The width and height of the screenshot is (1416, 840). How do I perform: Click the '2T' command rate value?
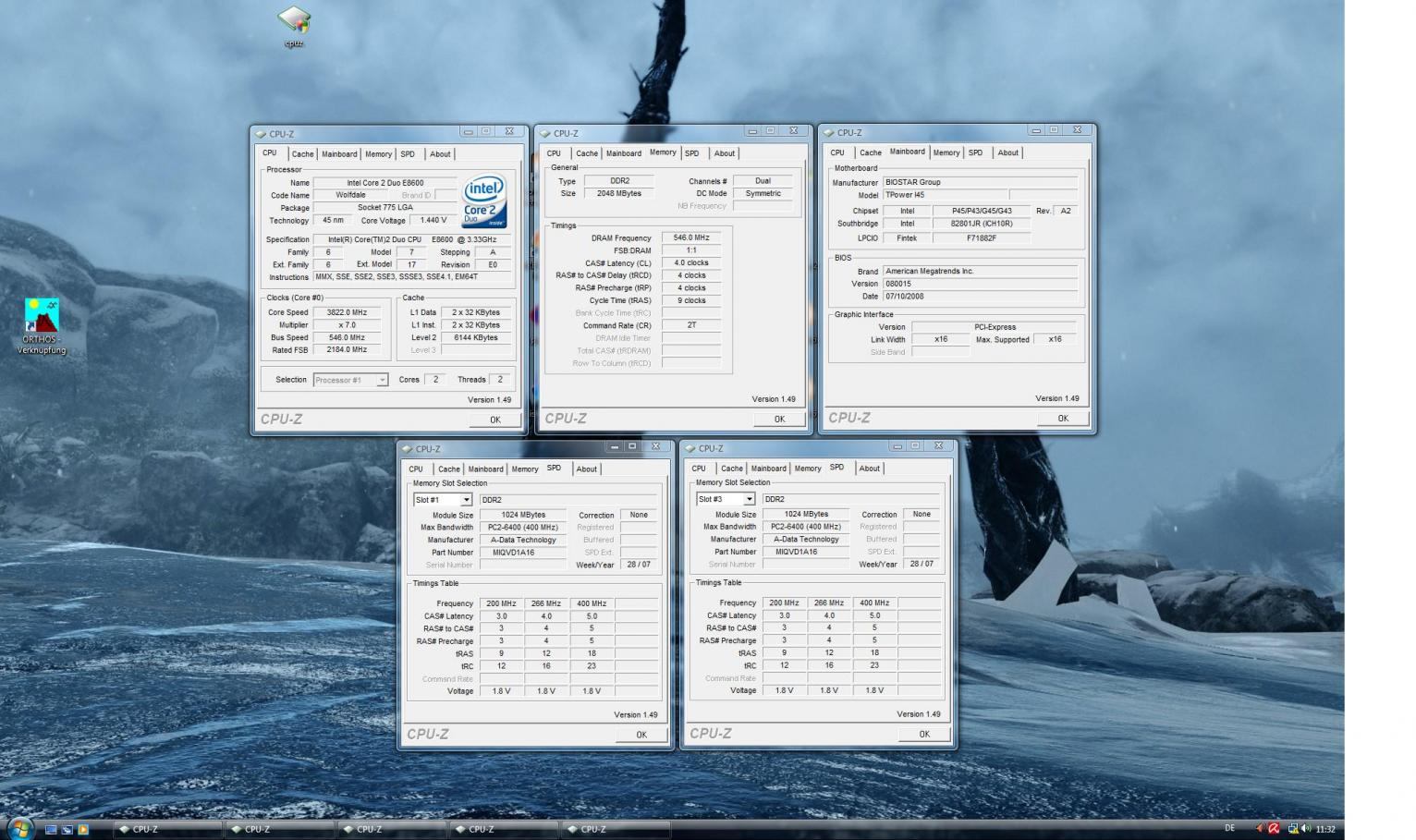pyautogui.click(x=691, y=325)
